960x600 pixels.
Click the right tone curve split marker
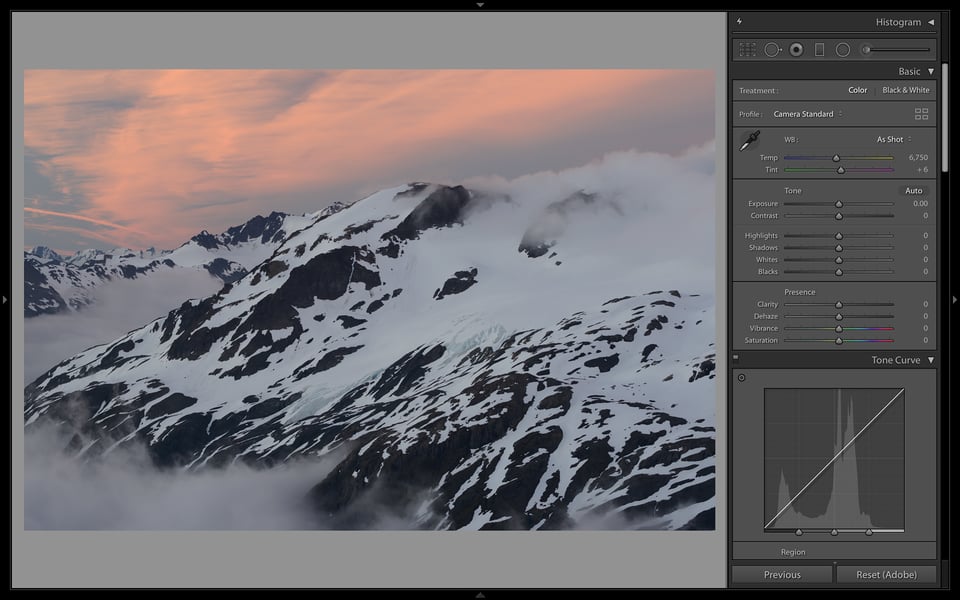(869, 533)
